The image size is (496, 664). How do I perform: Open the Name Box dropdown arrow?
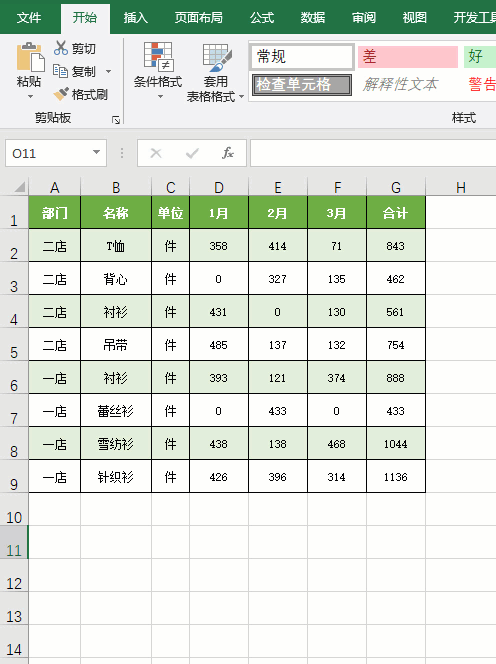click(97, 152)
